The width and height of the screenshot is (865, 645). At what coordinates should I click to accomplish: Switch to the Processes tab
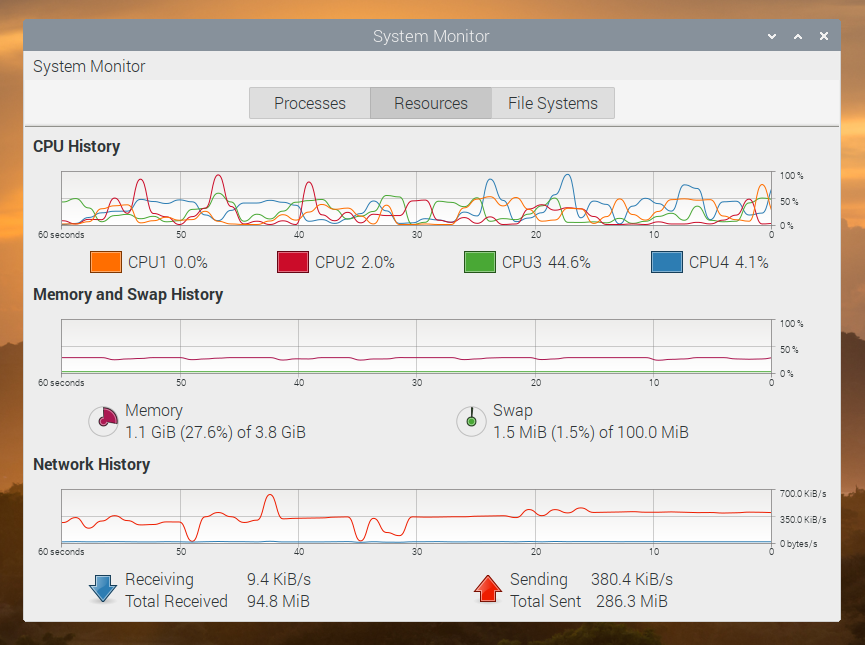point(309,102)
